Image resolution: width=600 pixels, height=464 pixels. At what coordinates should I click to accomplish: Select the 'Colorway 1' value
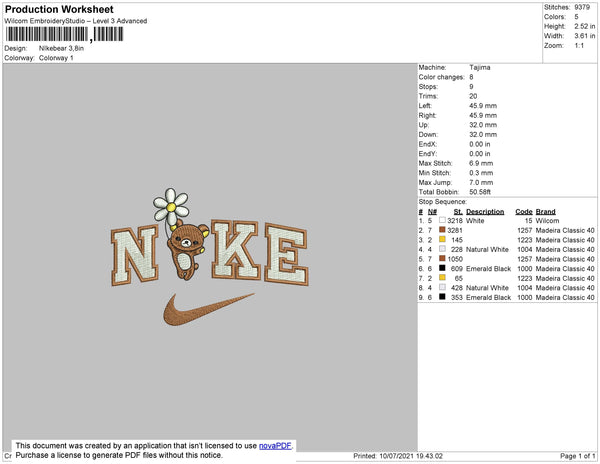click(56, 58)
